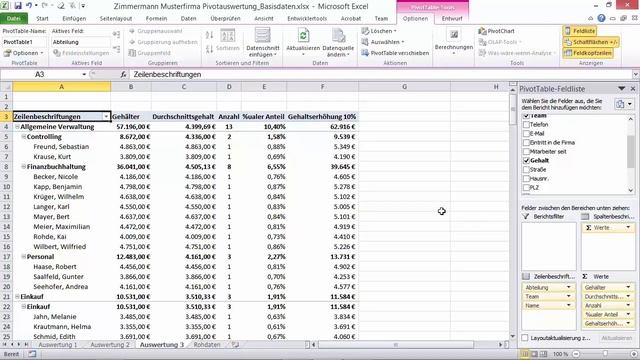The image size is (640, 360).
Task: Open Gehälter value field dropdown
Action: click(628, 287)
